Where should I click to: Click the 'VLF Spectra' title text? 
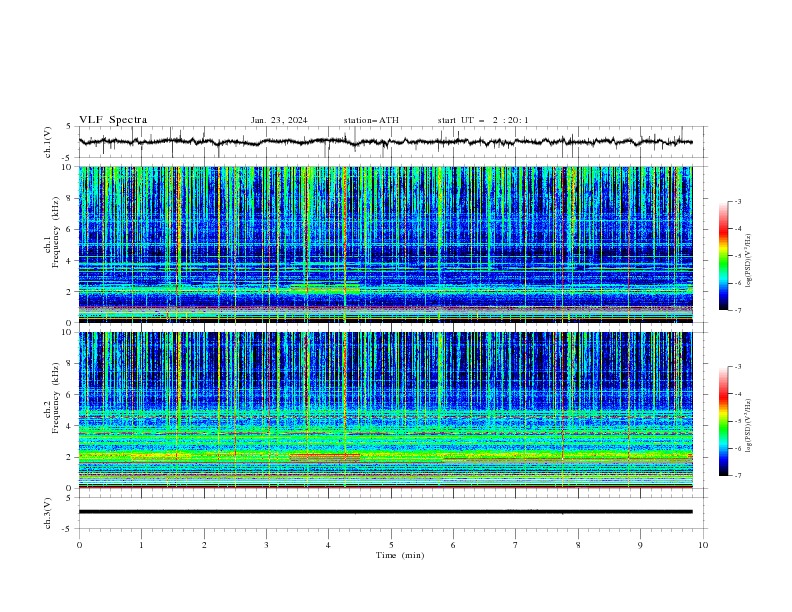pyautogui.click(x=113, y=120)
